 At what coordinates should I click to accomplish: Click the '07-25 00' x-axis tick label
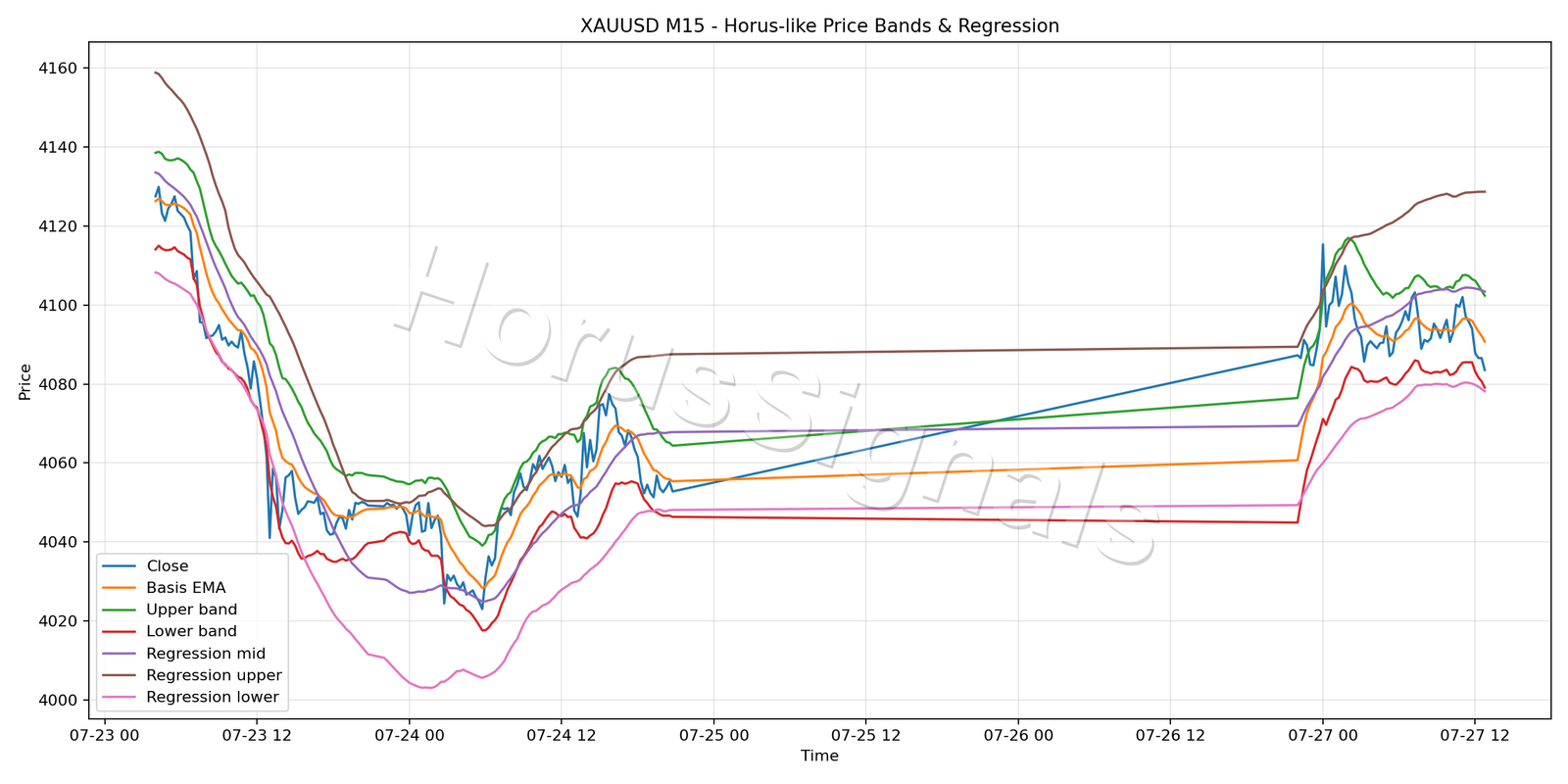click(x=713, y=735)
